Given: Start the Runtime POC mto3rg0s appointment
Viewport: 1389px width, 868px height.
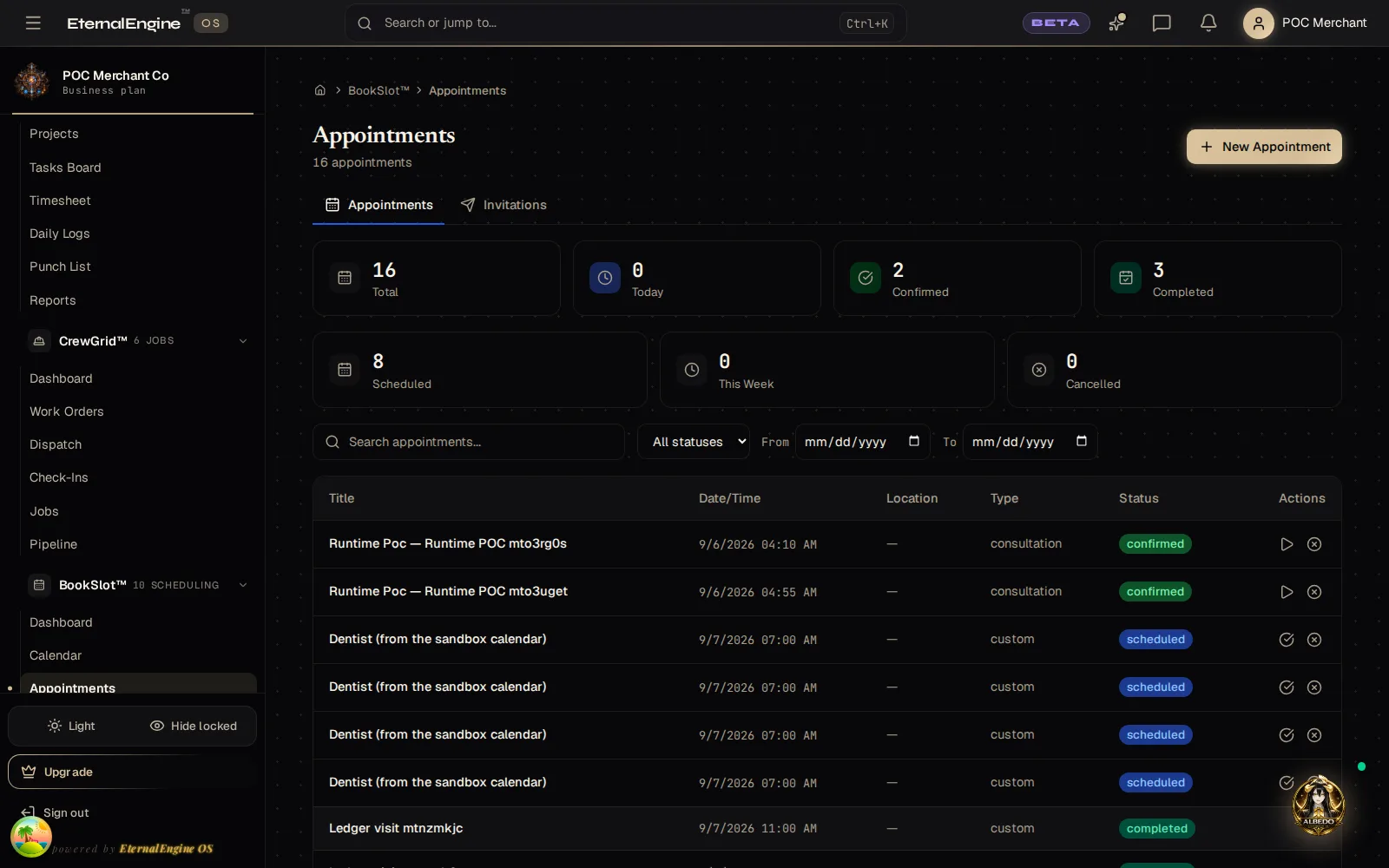Looking at the screenshot, I should click(x=1287, y=544).
